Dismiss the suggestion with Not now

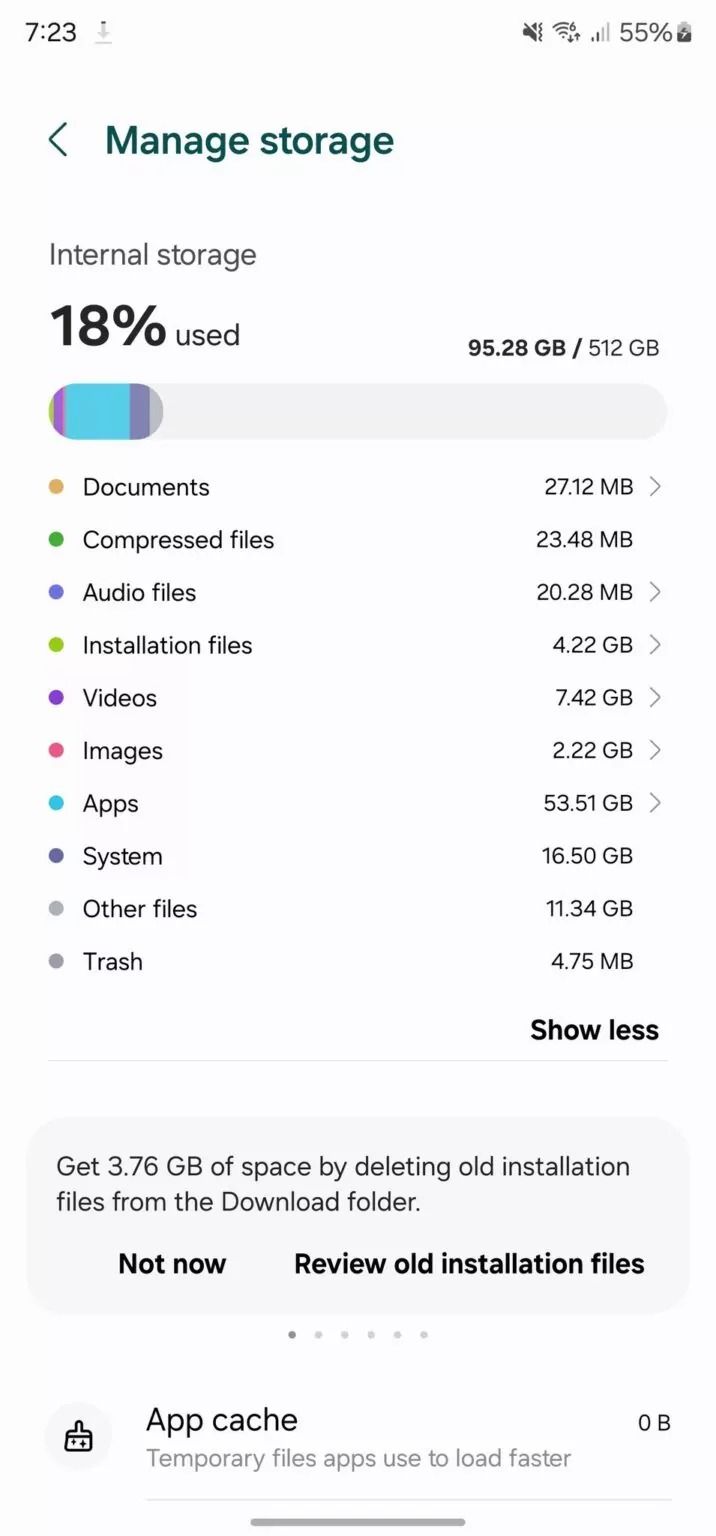point(172,1263)
